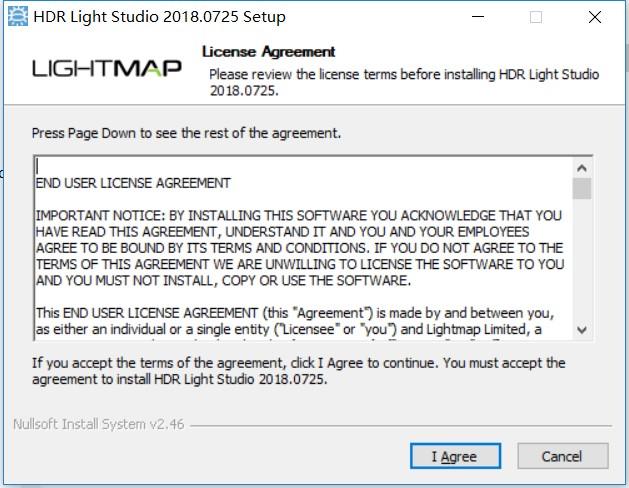The height and width of the screenshot is (488, 629).
Task: Place cursor at start of the license text box
Action: click(38, 166)
